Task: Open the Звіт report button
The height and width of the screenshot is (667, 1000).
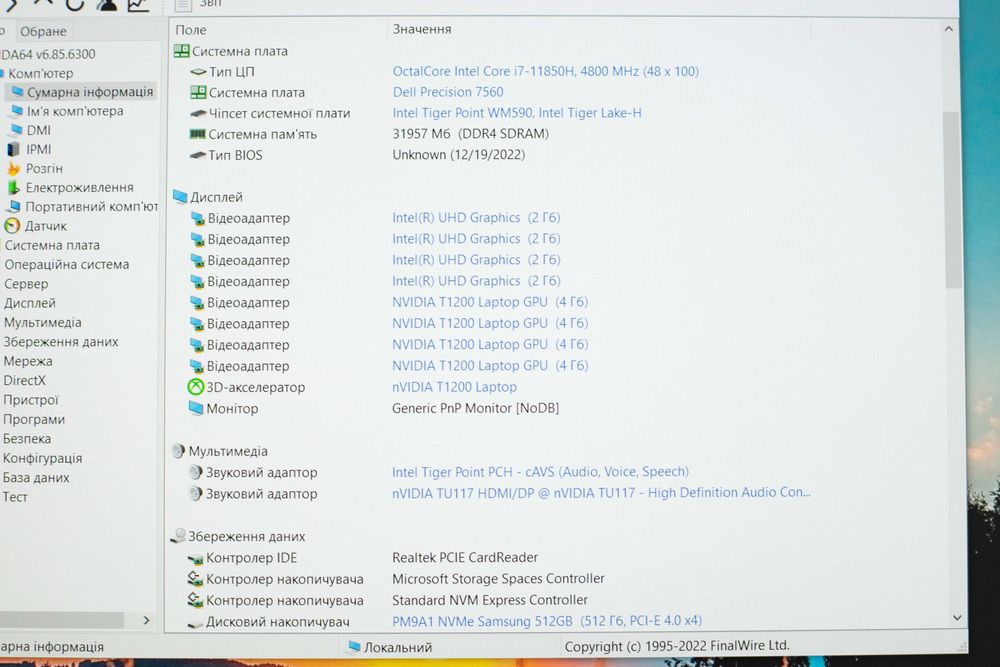Action: 199,4
